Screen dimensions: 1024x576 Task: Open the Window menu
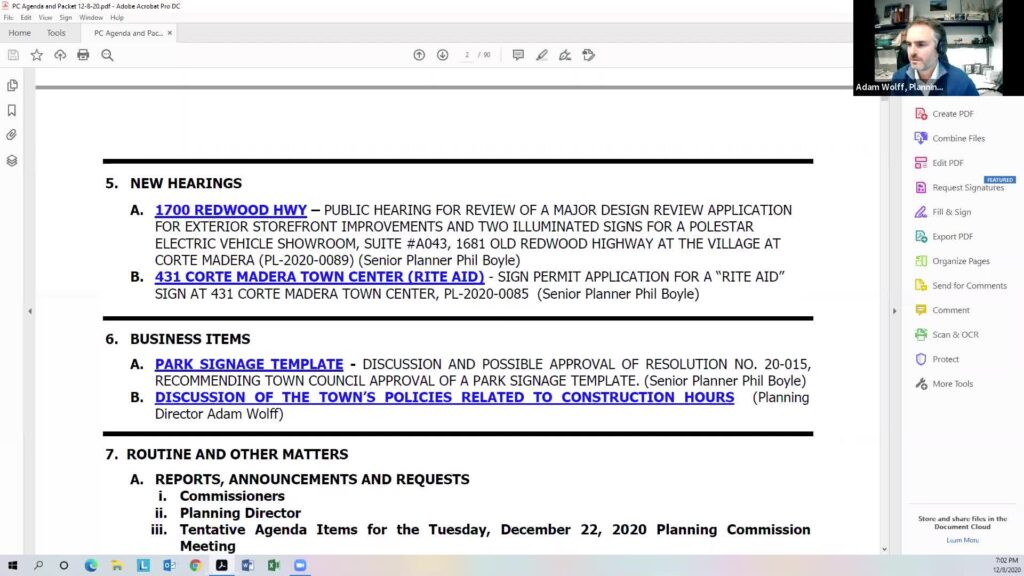(91, 18)
